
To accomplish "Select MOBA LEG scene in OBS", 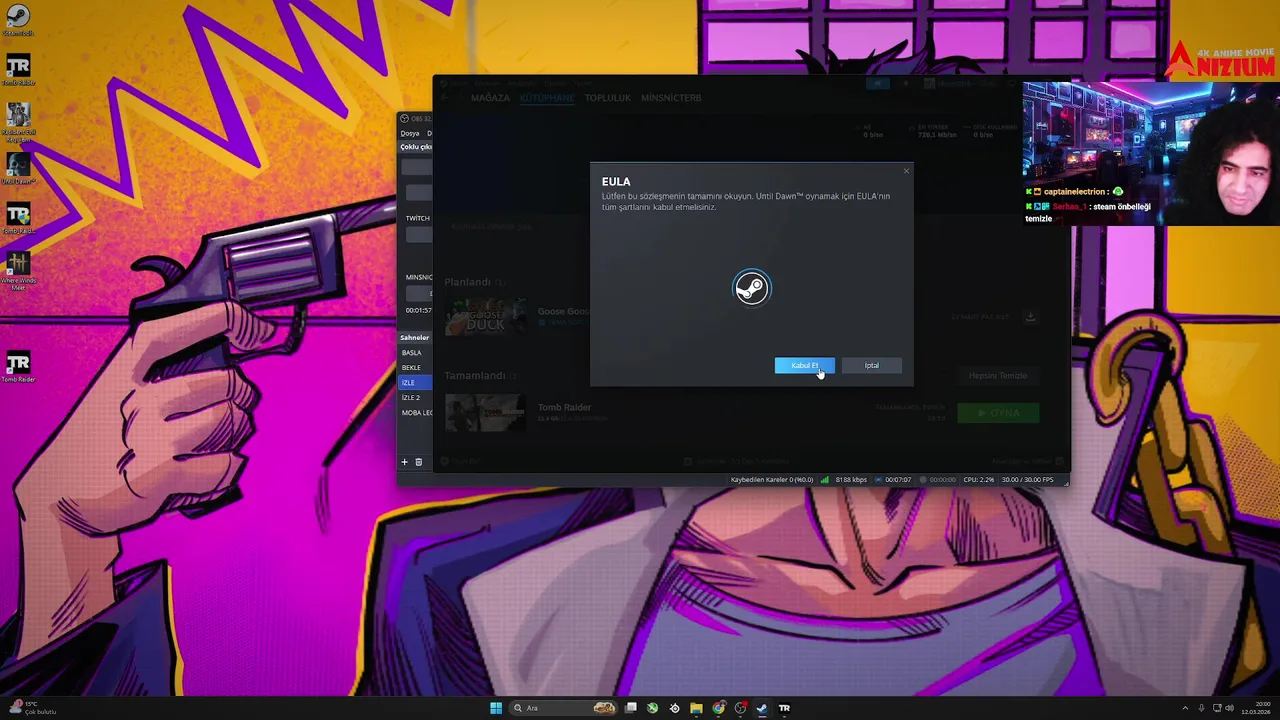I will pyautogui.click(x=416, y=413).
